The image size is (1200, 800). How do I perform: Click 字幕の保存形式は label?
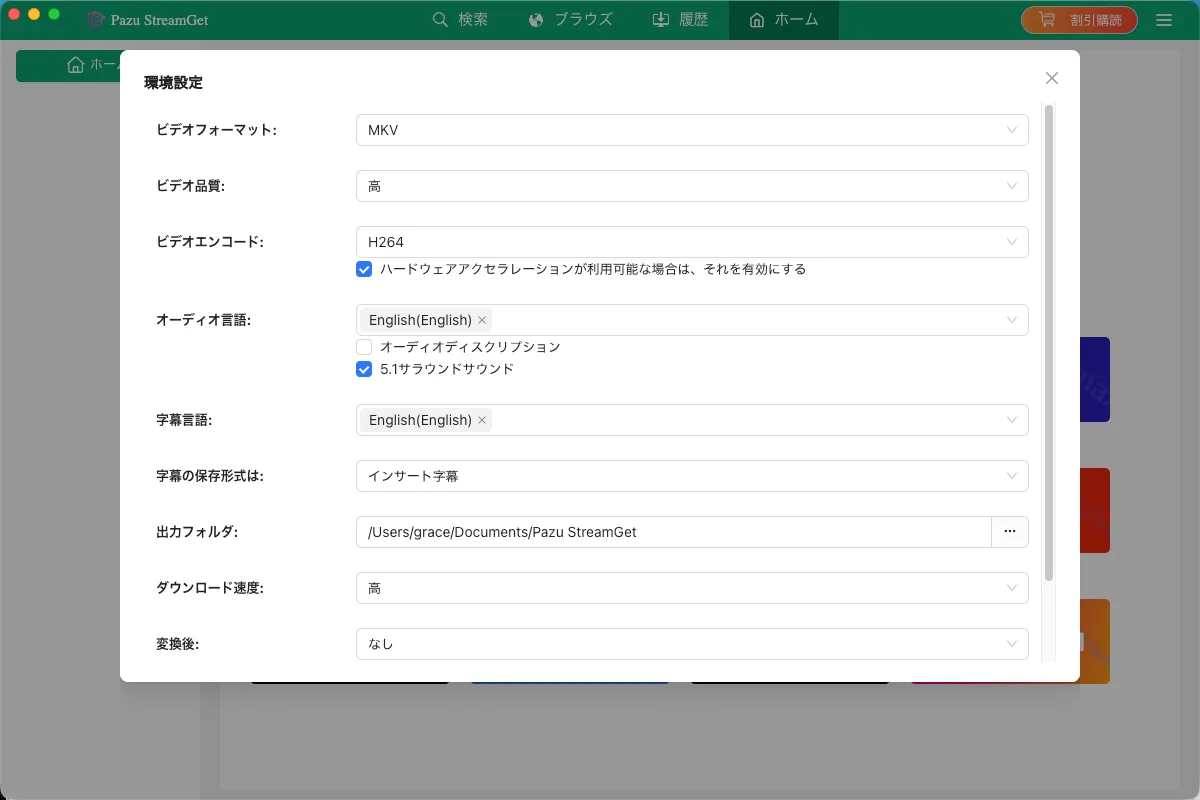click(209, 476)
